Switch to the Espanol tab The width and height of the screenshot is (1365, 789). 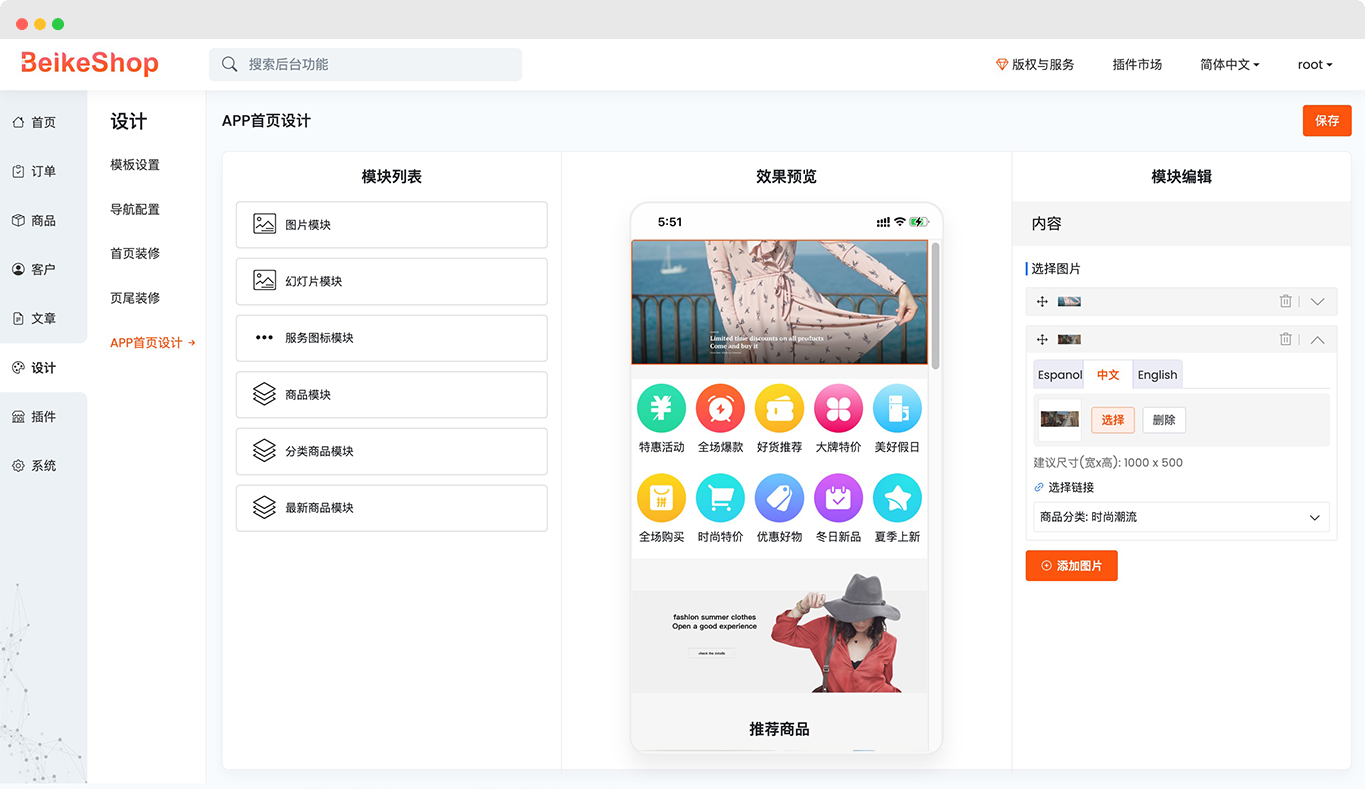click(x=1059, y=375)
